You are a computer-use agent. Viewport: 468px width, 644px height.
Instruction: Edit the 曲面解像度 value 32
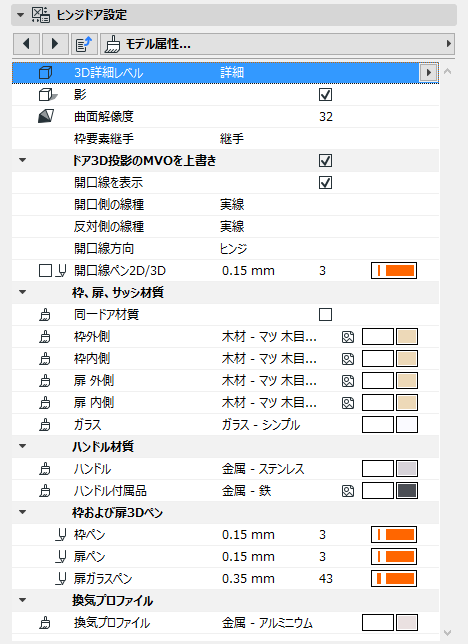326,117
